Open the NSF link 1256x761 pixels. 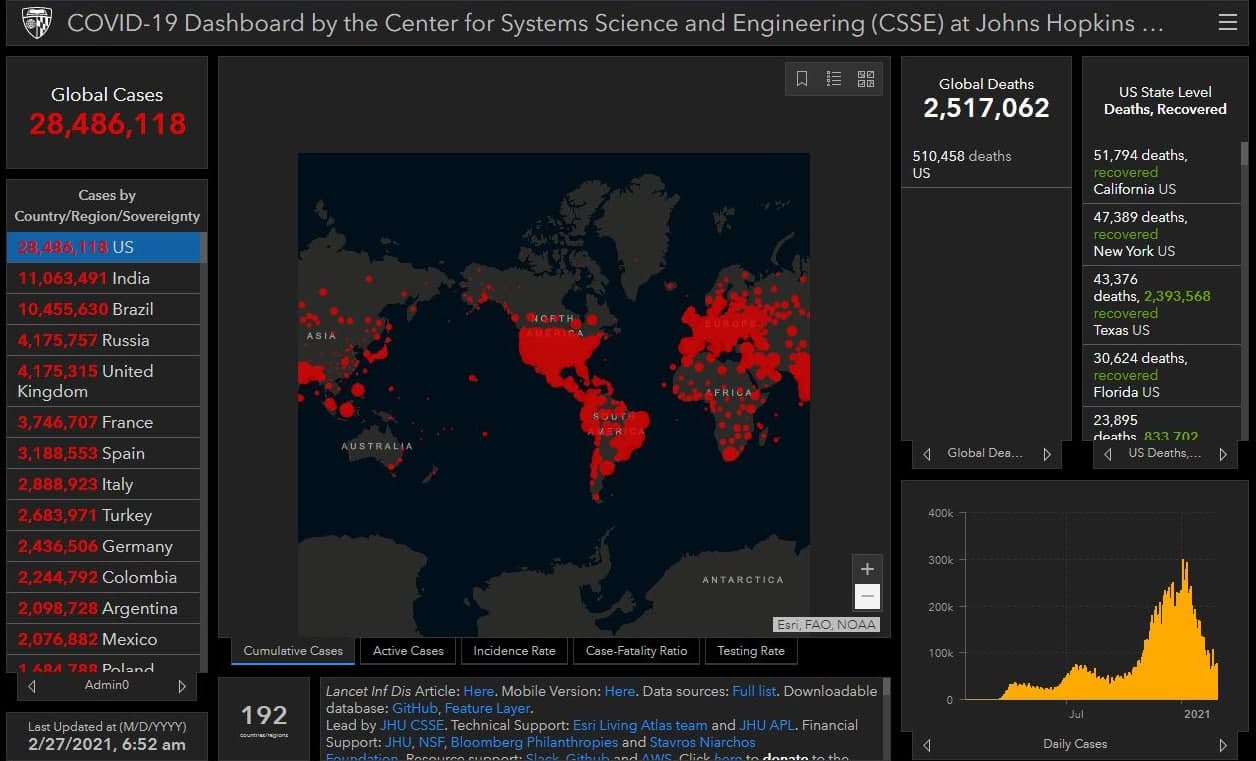point(430,742)
